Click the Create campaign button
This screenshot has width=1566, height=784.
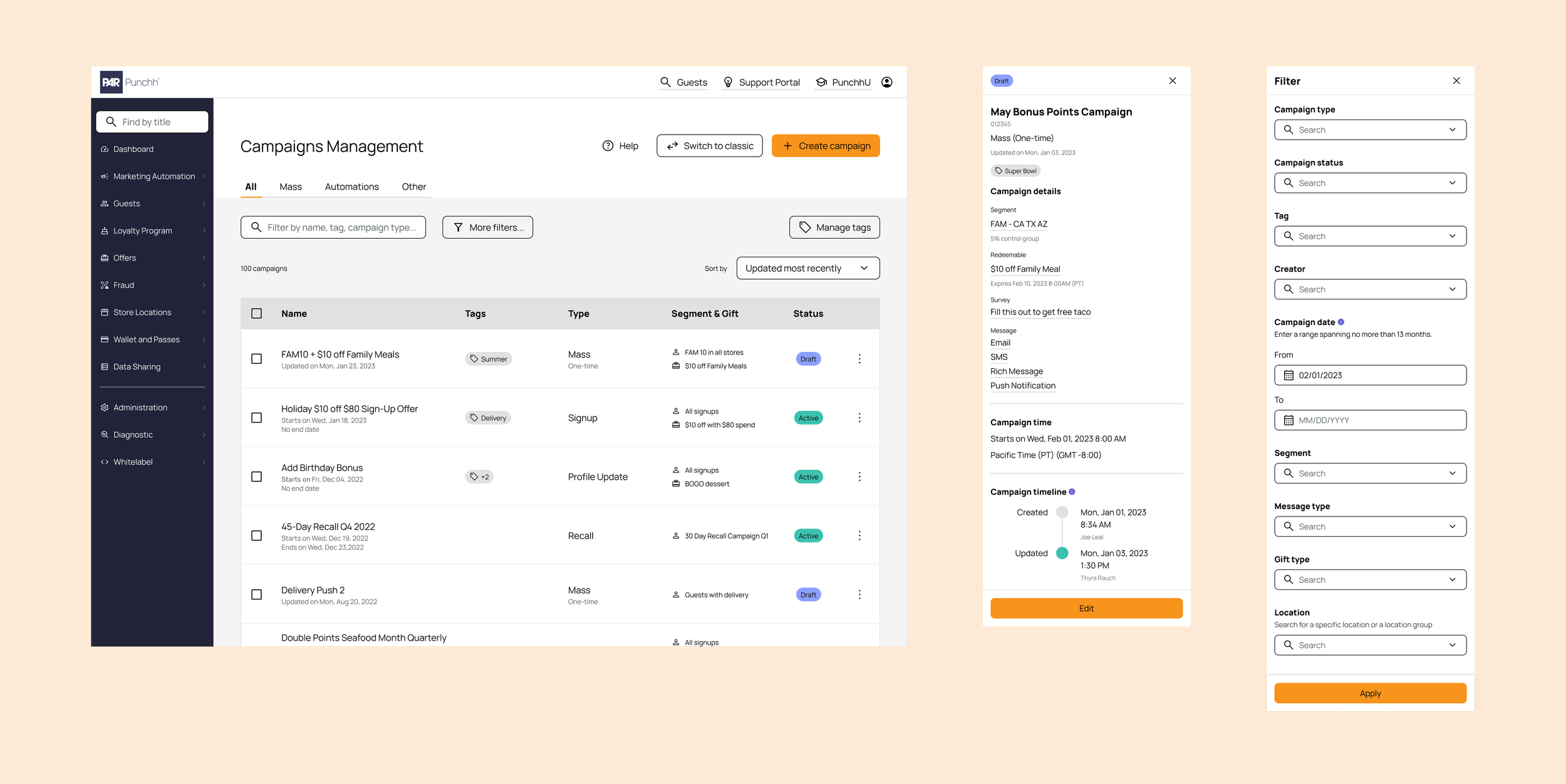(x=825, y=146)
